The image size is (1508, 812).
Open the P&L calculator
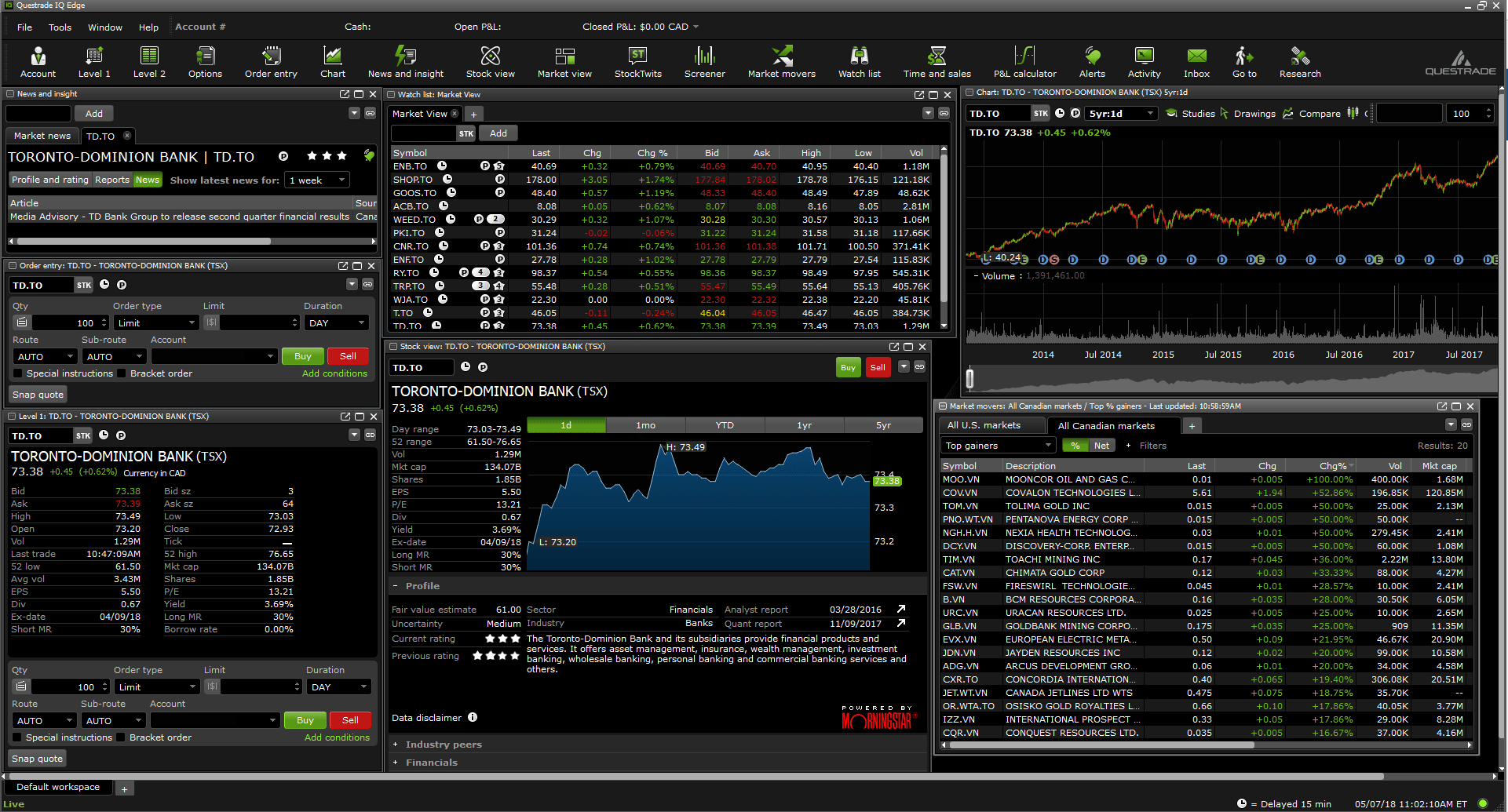pos(1024,62)
